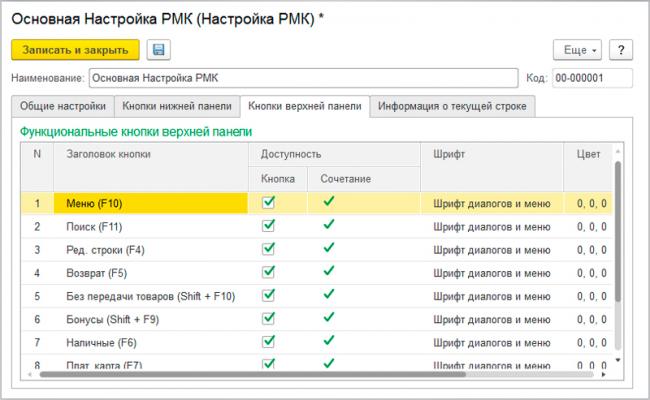This screenshot has height=400, width=650.
Task: Click the scroll up arrow of table
Action: click(x=618, y=152)
